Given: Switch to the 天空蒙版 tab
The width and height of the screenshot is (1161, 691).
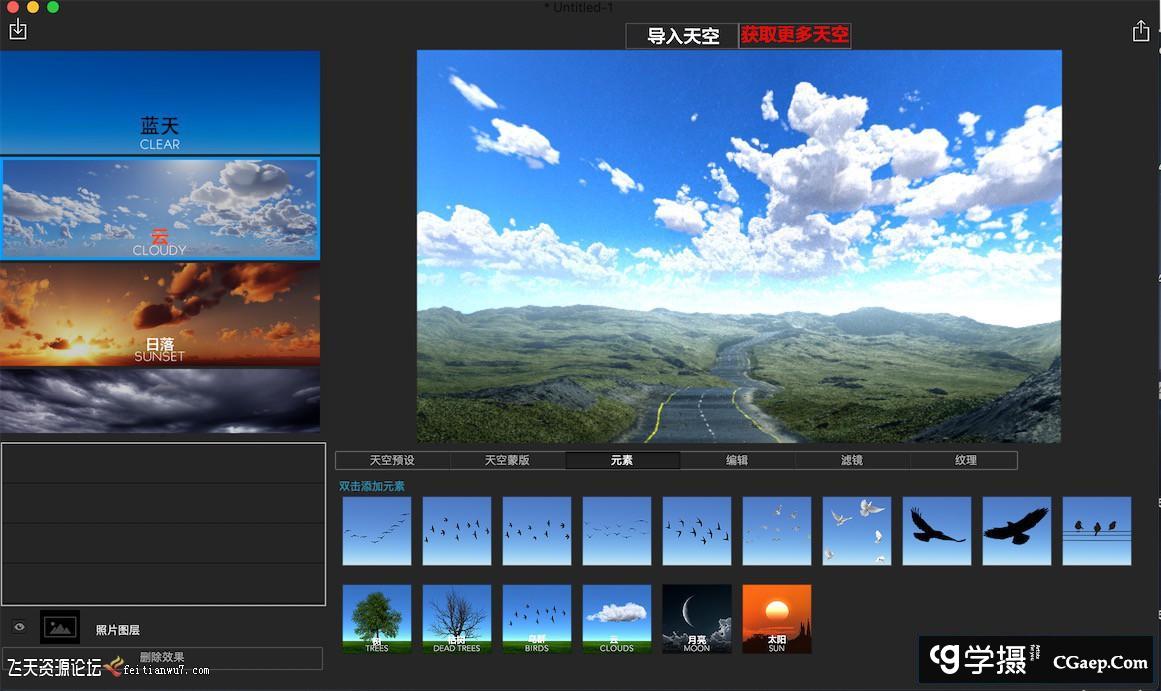Looking at the screenshot, I should tap(508, 459).
